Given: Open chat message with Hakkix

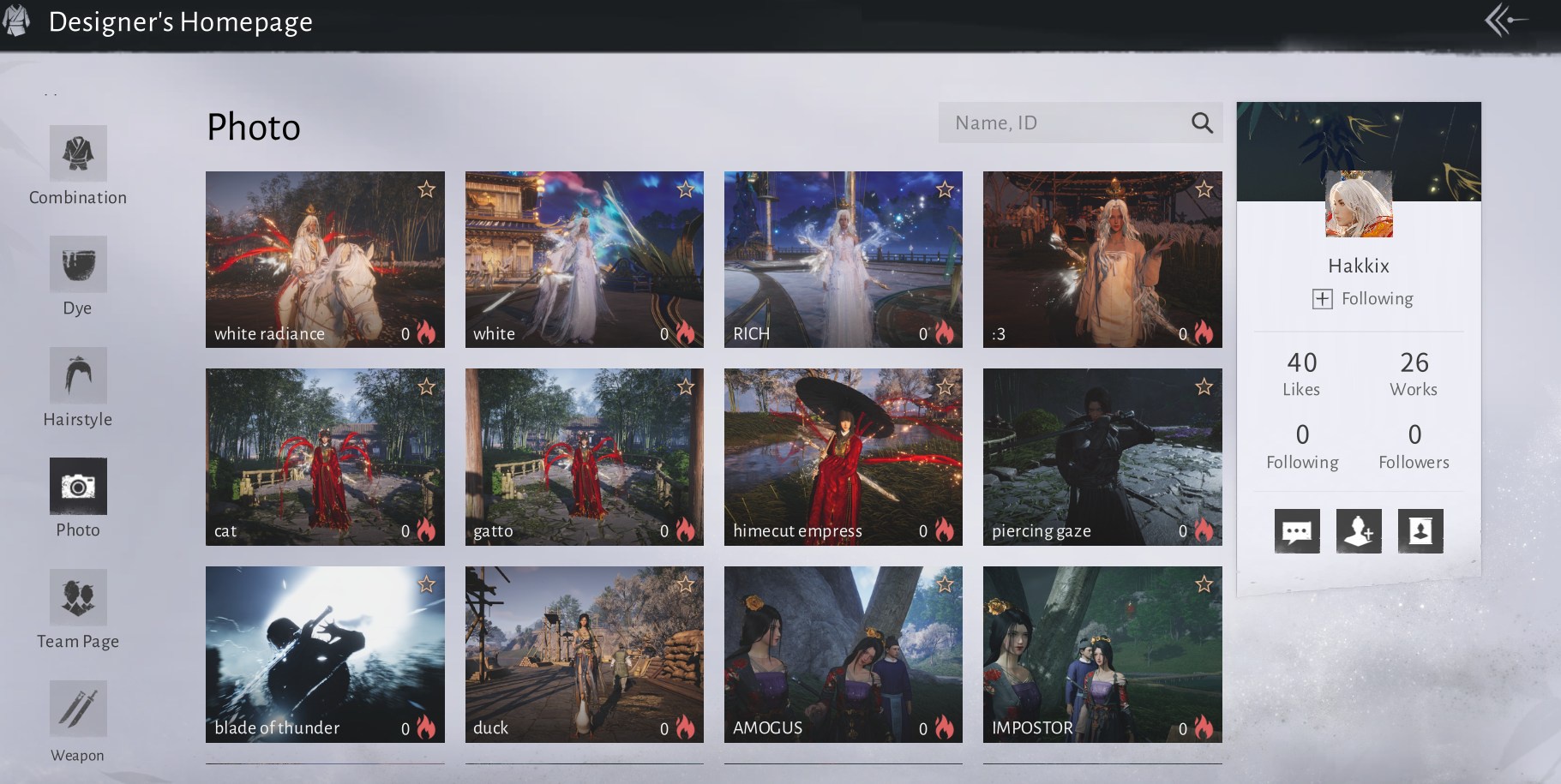Looking at the screenshot, I should pos(1297,531).
